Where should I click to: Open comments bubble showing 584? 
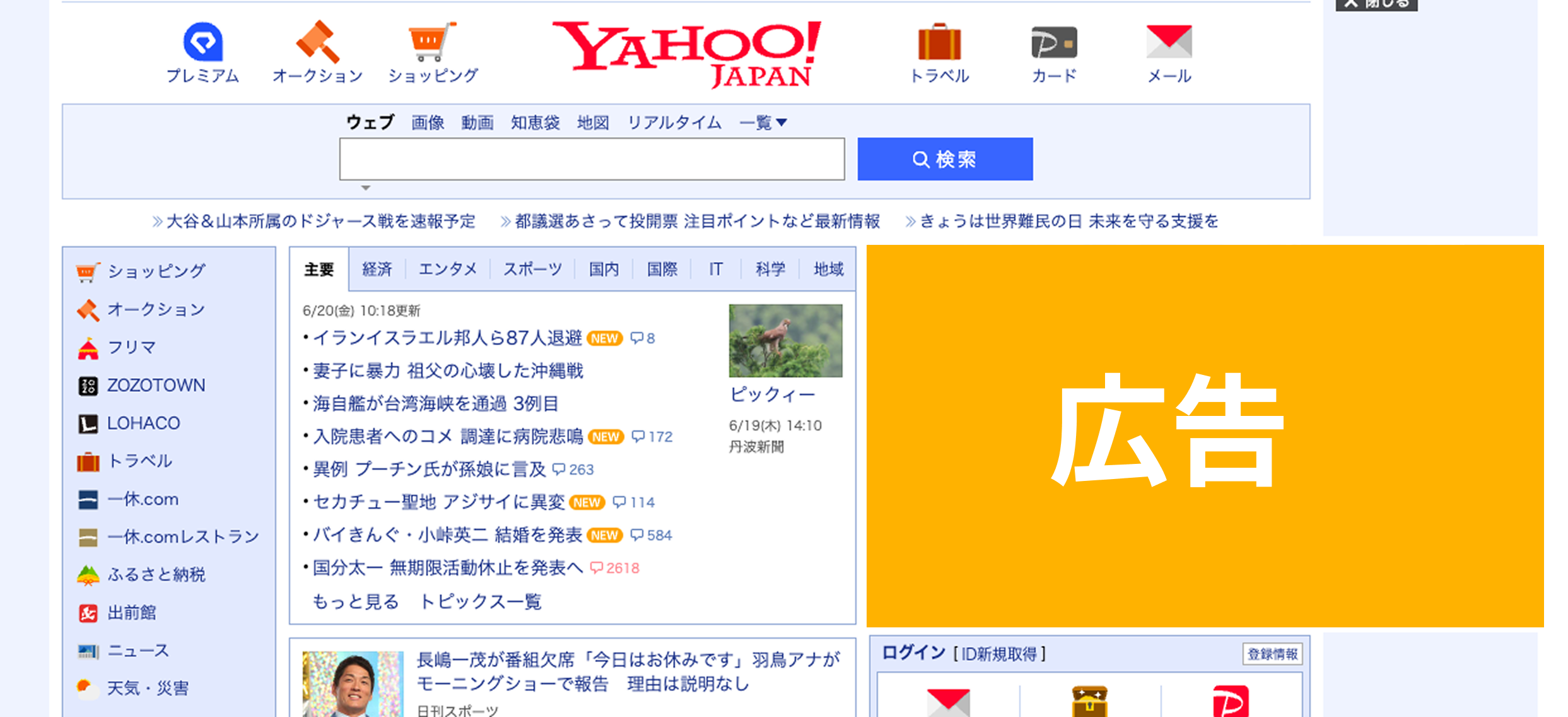click(x=651, y=535)
